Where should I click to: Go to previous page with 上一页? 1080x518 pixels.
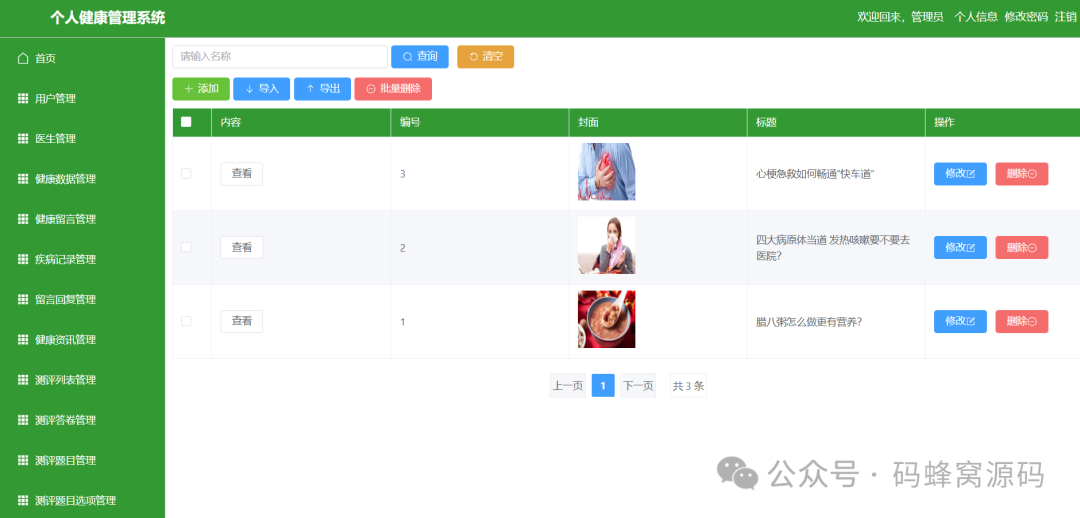pos(568,386)
